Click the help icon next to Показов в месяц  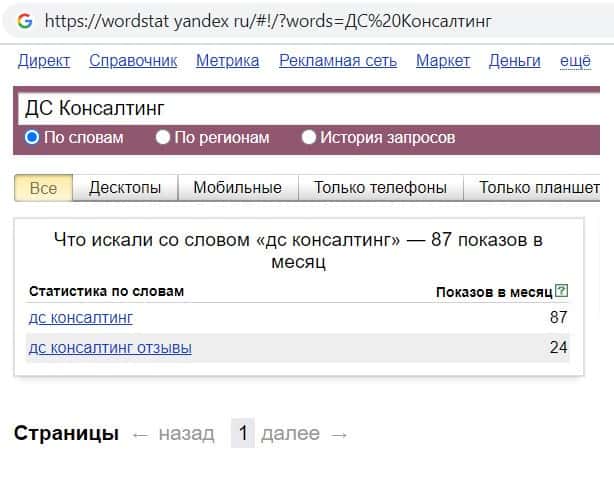[x=562, y=291]
